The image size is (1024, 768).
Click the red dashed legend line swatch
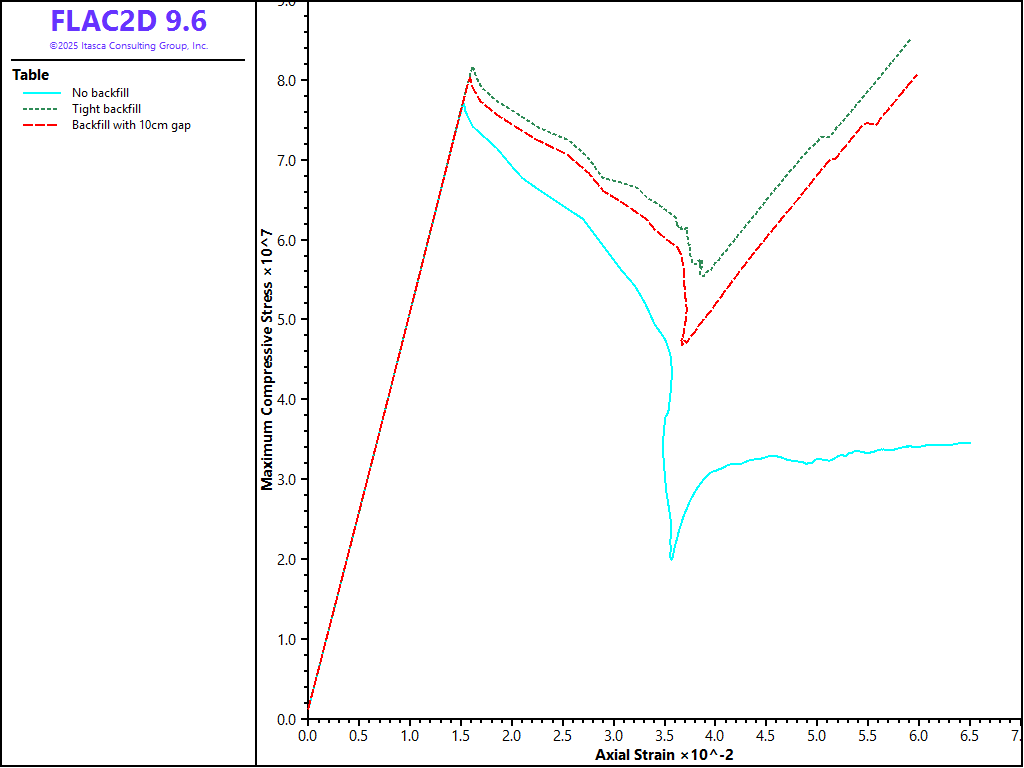[42, 125]
